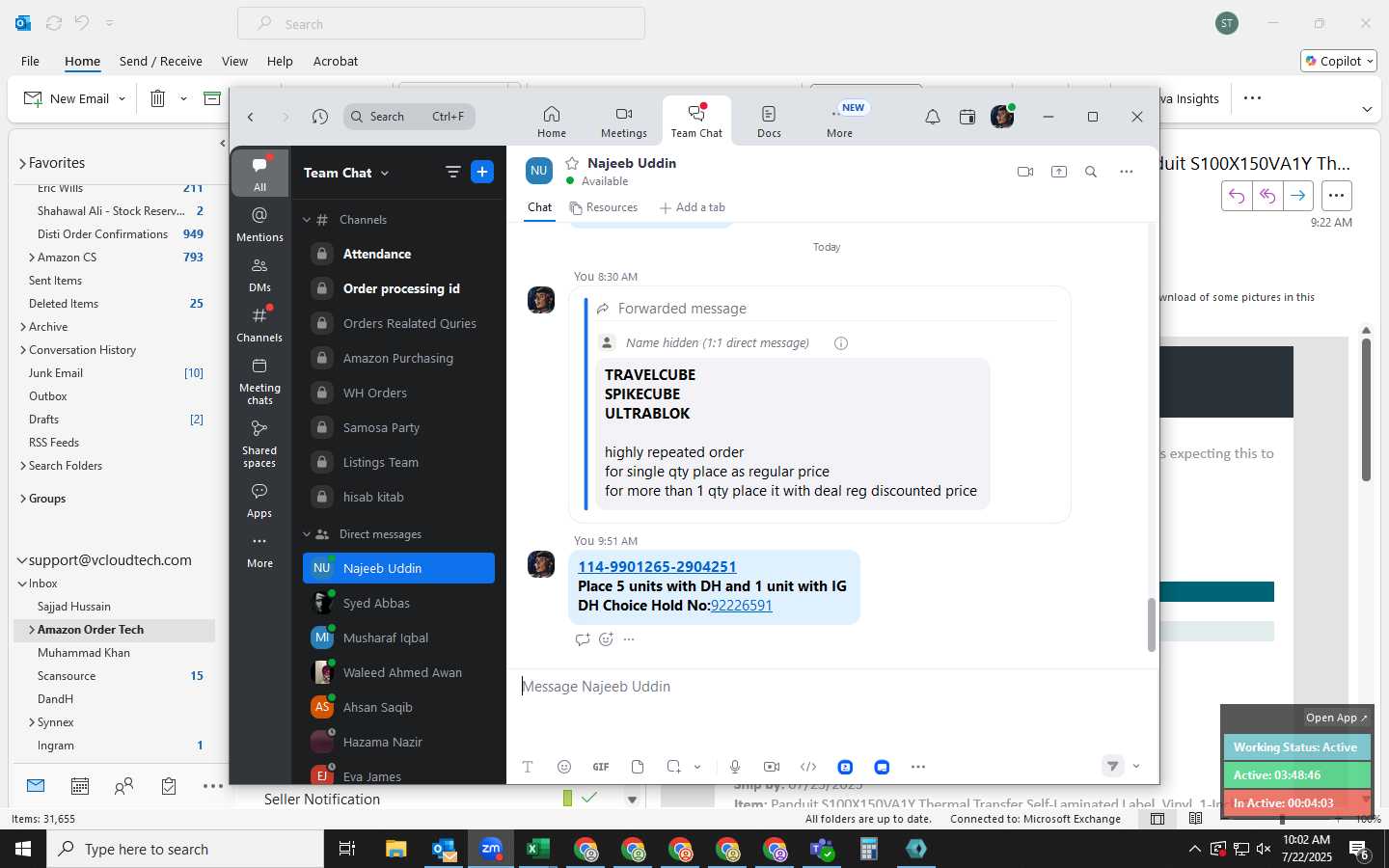Open Channels in Zoom sidebar
Screen dimensions: 1389x868
259,324
